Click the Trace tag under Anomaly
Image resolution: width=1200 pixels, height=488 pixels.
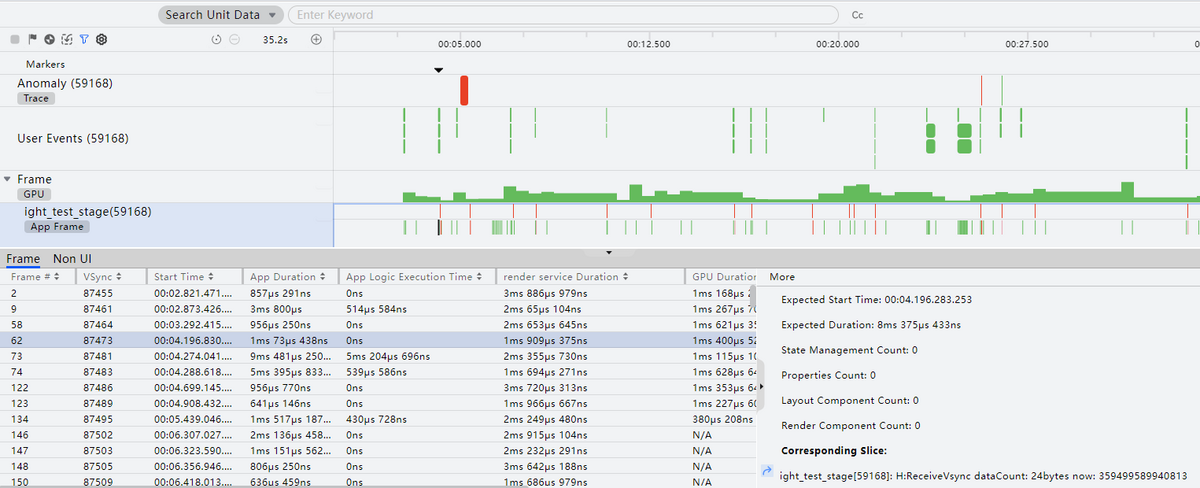(36, 98)
